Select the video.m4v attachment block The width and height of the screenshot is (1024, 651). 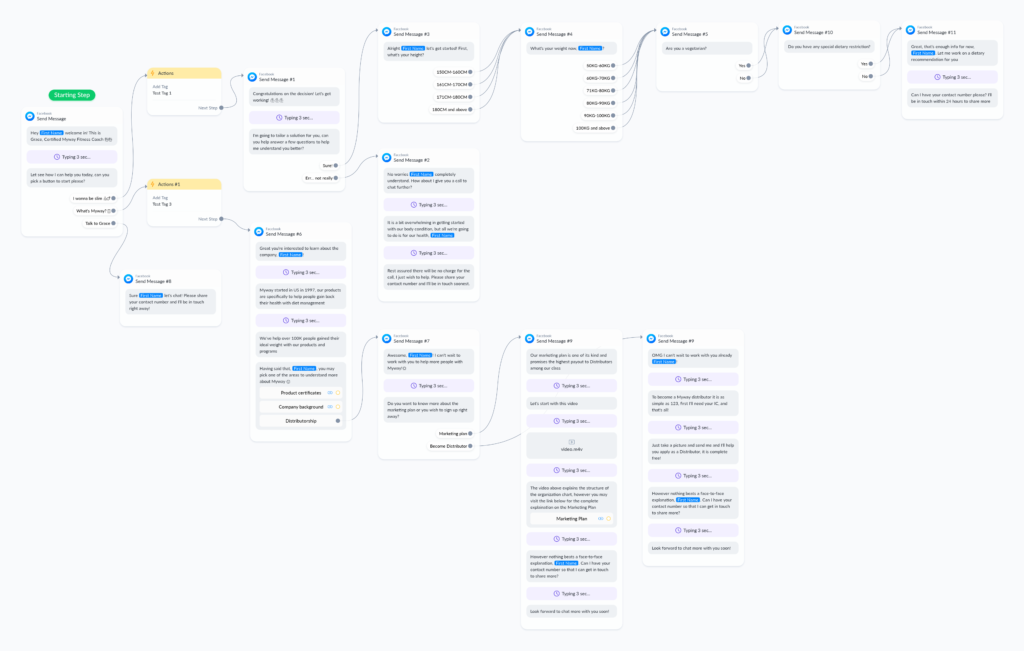coord(571,445)
